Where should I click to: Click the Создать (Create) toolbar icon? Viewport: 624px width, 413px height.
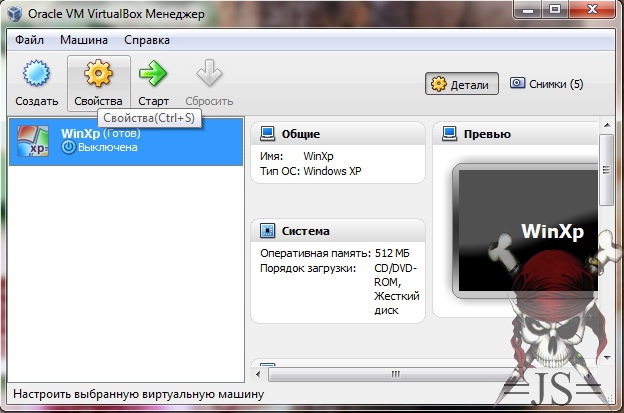tap(36, 73)
